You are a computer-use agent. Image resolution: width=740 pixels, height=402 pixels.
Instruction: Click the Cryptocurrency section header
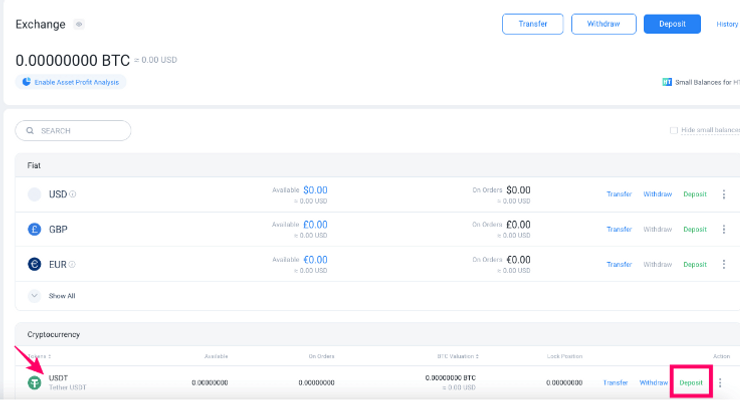54,335
